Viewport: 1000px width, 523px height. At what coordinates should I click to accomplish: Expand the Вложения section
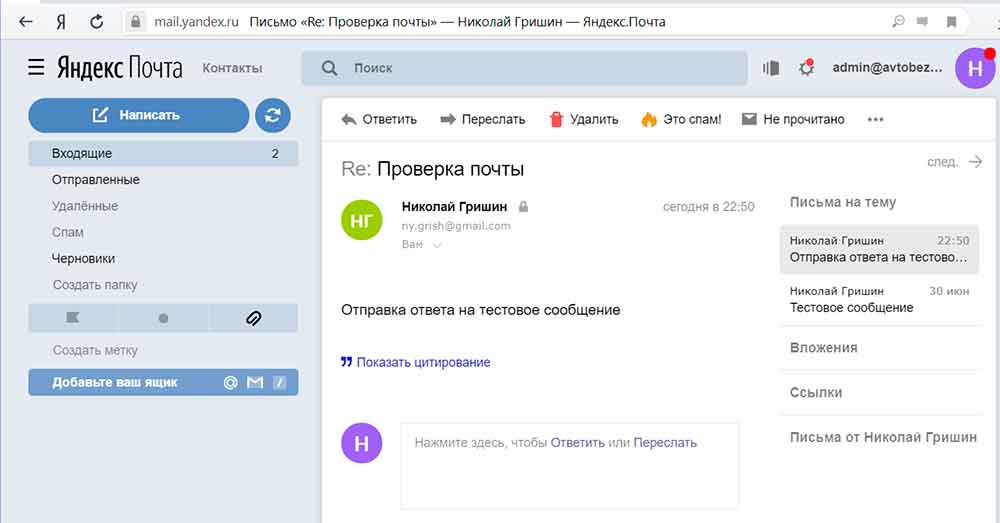click(823, 348)
